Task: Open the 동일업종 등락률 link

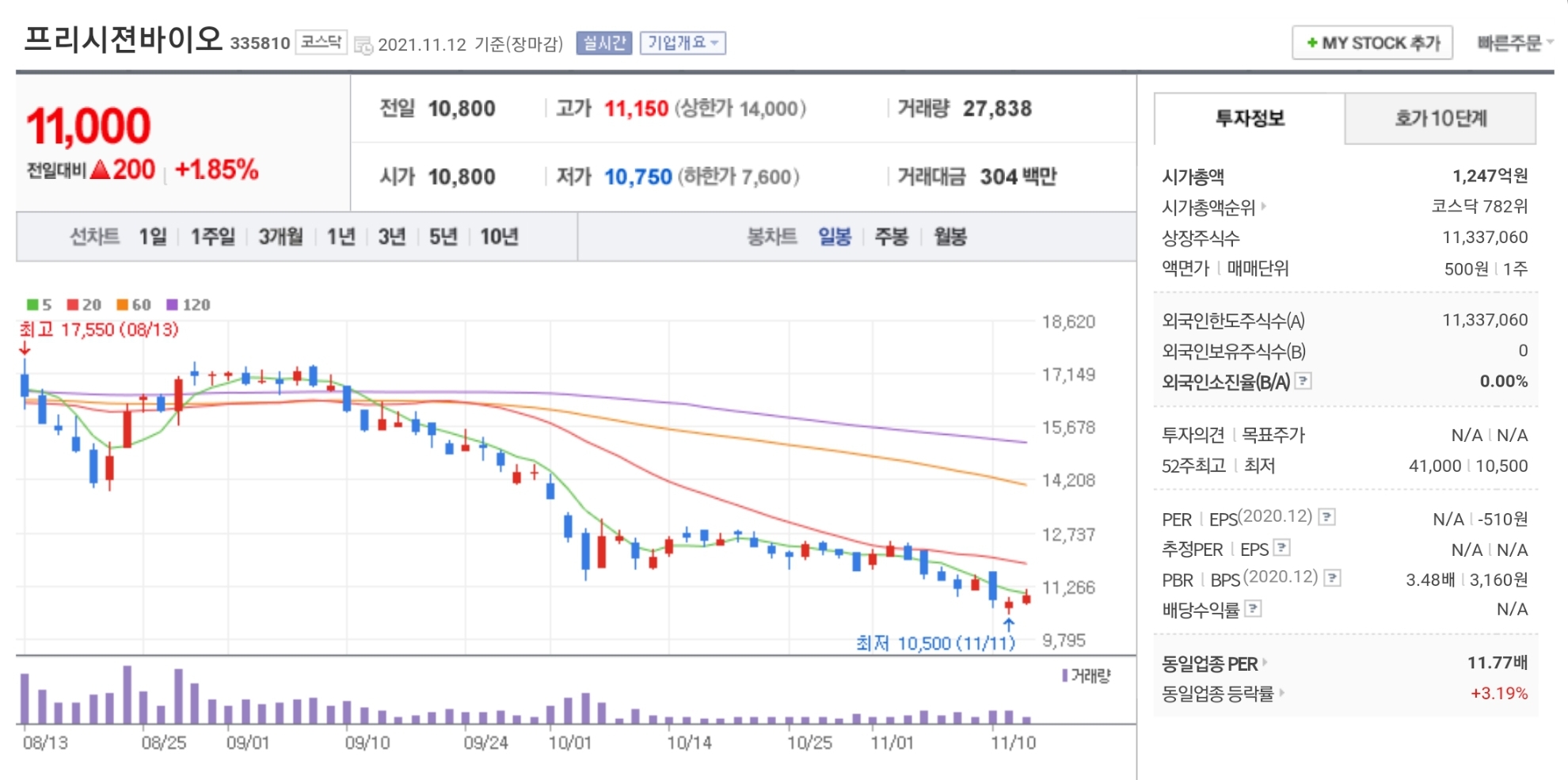Action: (x=1217, y=694)
